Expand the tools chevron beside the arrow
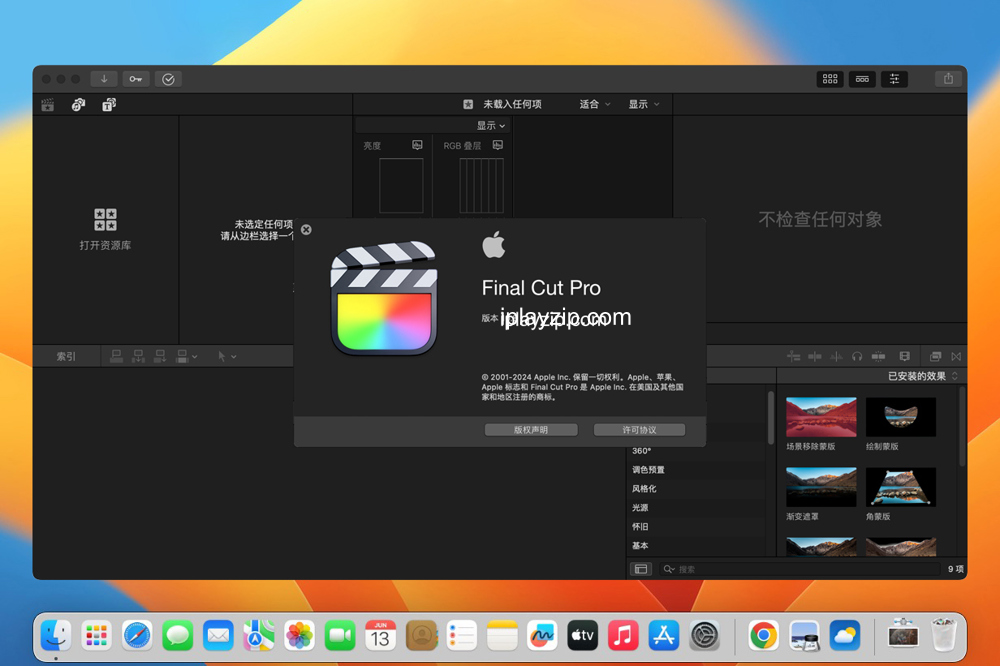This screenshot has width=1000, height=666. coord(234,357)
